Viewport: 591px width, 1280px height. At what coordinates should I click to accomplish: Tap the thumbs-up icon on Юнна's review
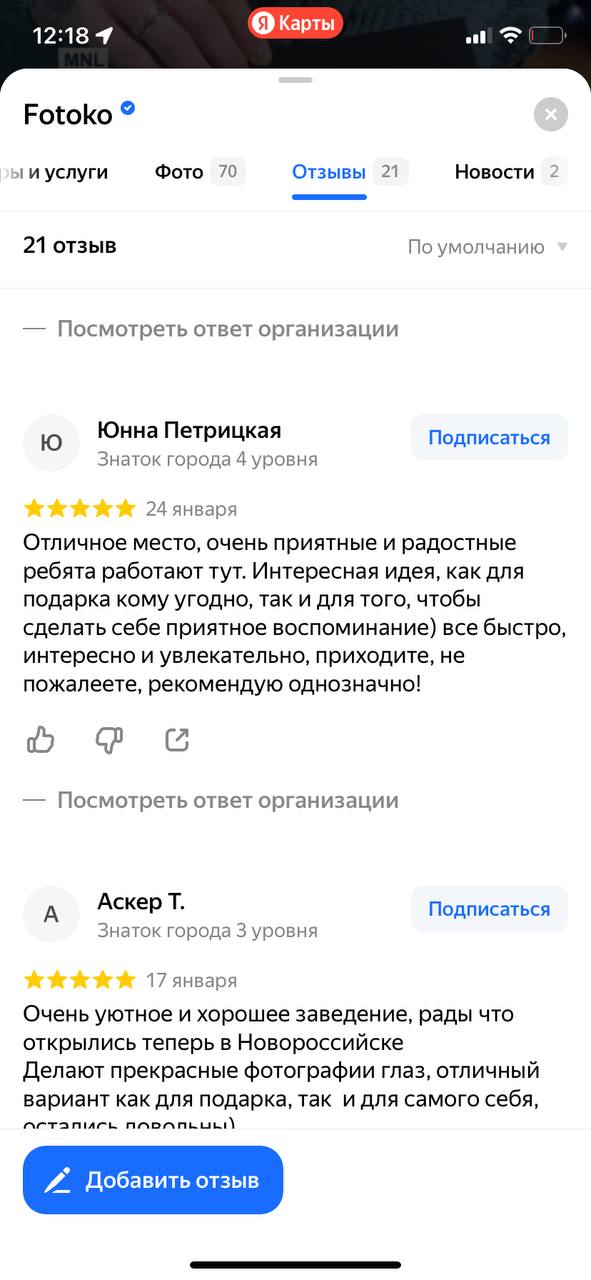pyautogui.click(x=40, y=740)
